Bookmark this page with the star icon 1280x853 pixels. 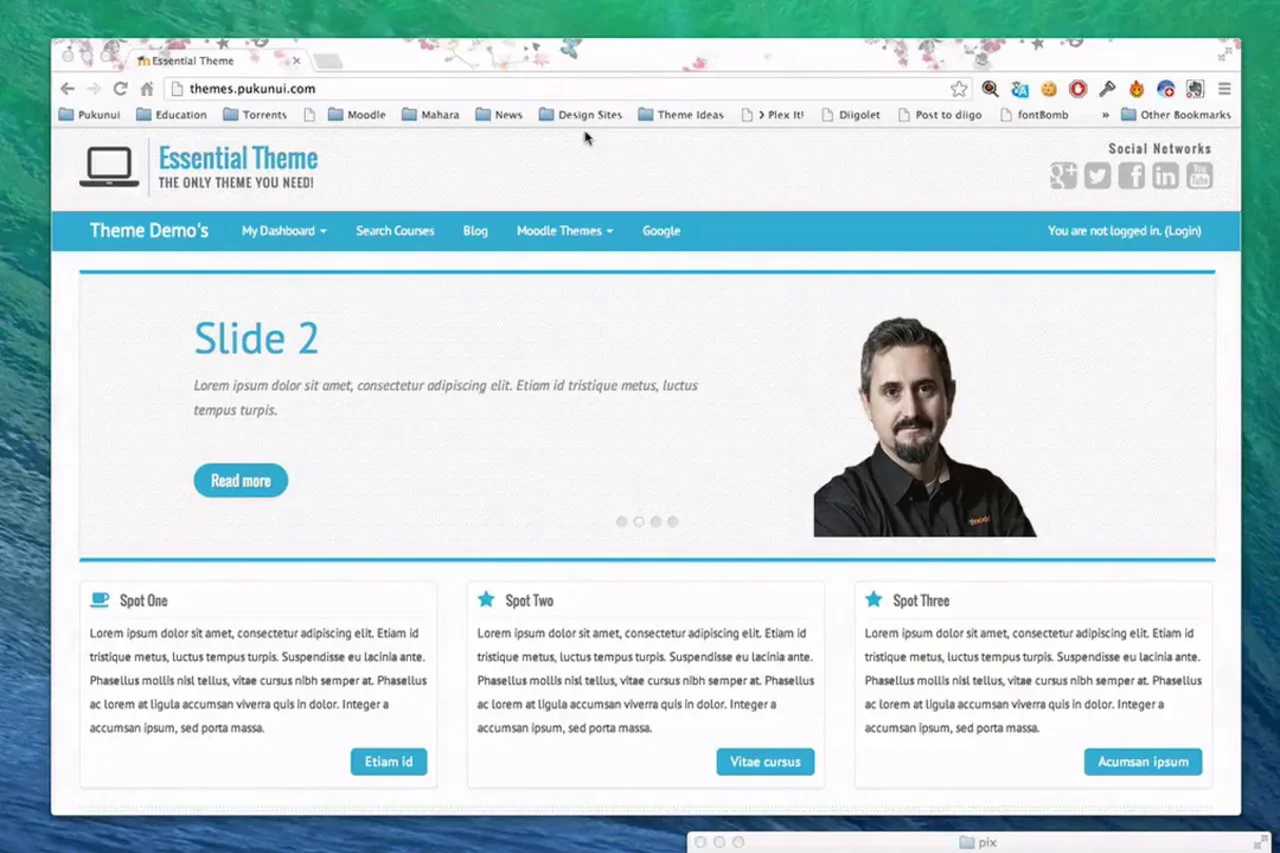point(959,89)
